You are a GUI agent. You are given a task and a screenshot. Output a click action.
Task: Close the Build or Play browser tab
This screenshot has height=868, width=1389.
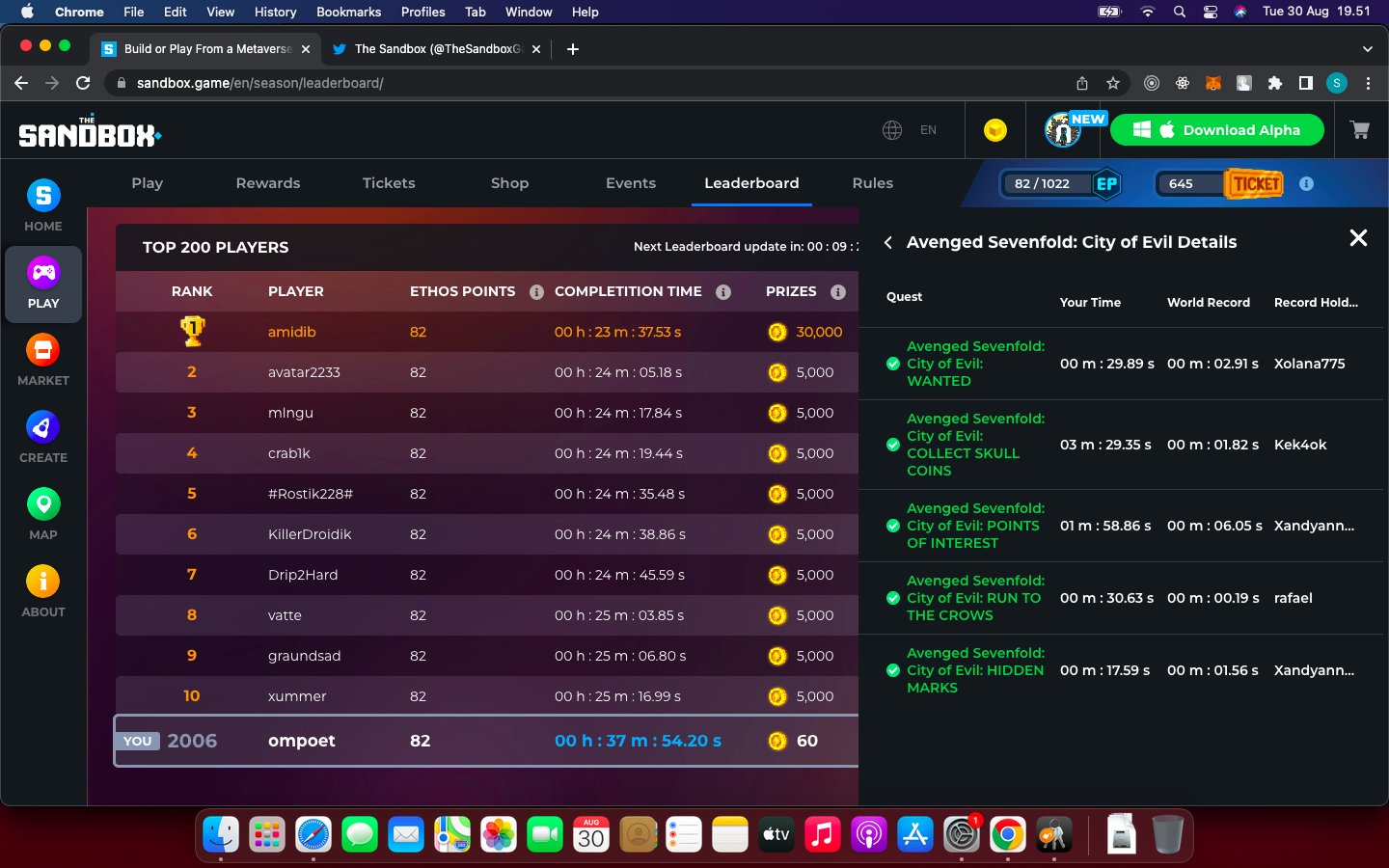tap(306, 49)
